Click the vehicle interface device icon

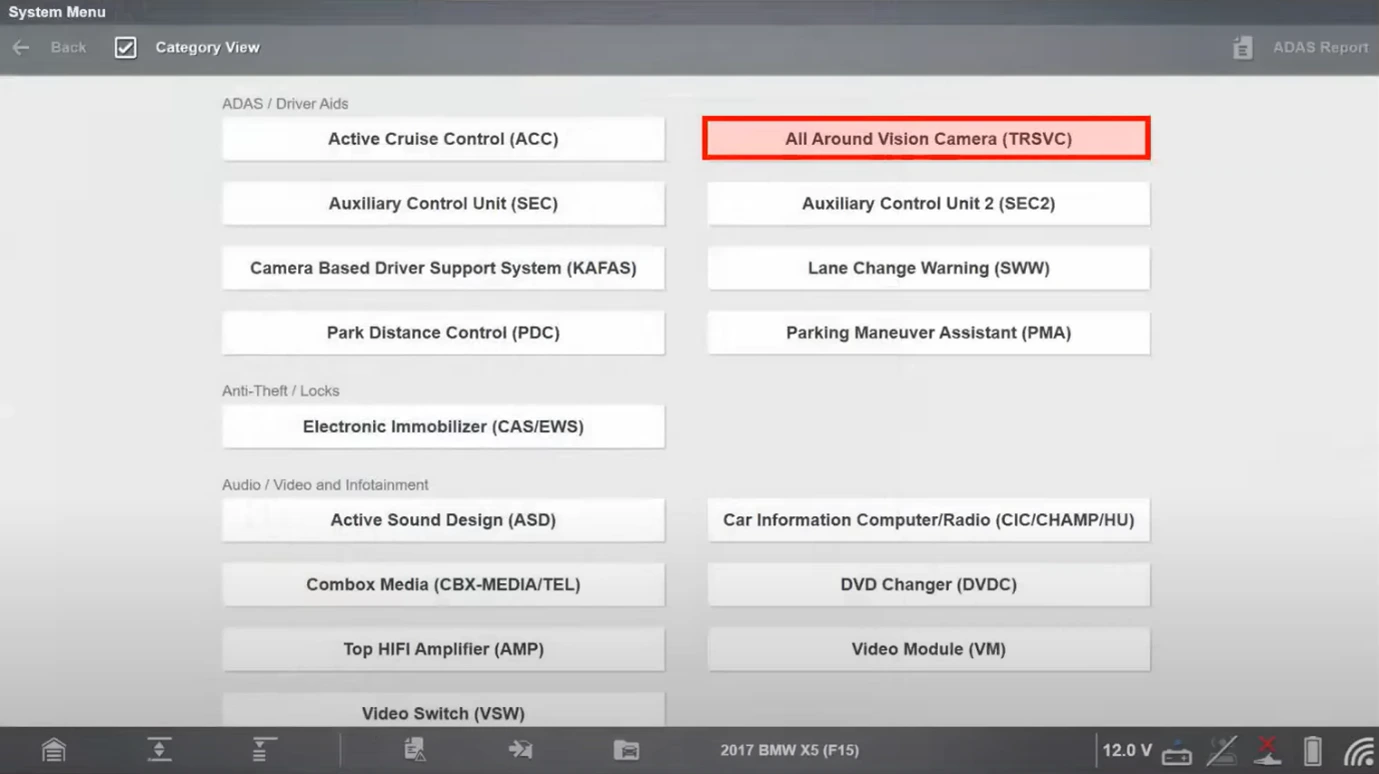[1177, 752]
